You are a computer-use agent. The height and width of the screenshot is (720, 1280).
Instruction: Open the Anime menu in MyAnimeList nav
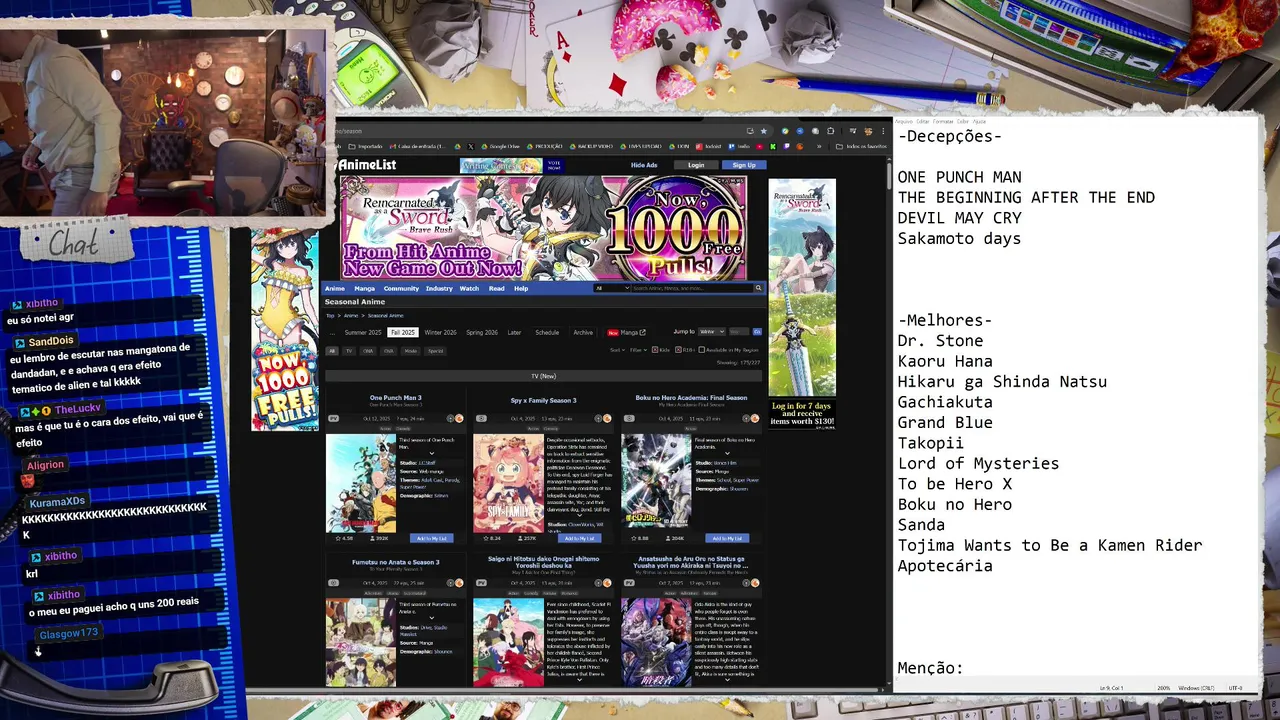(335, 288)
